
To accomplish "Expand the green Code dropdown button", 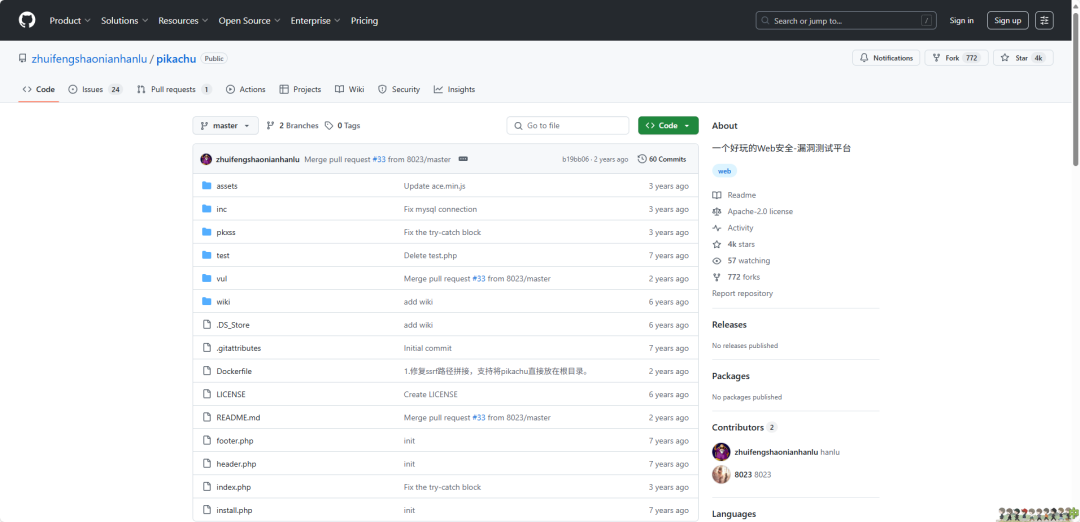I will pyautogui.click(x=668, y=125).
